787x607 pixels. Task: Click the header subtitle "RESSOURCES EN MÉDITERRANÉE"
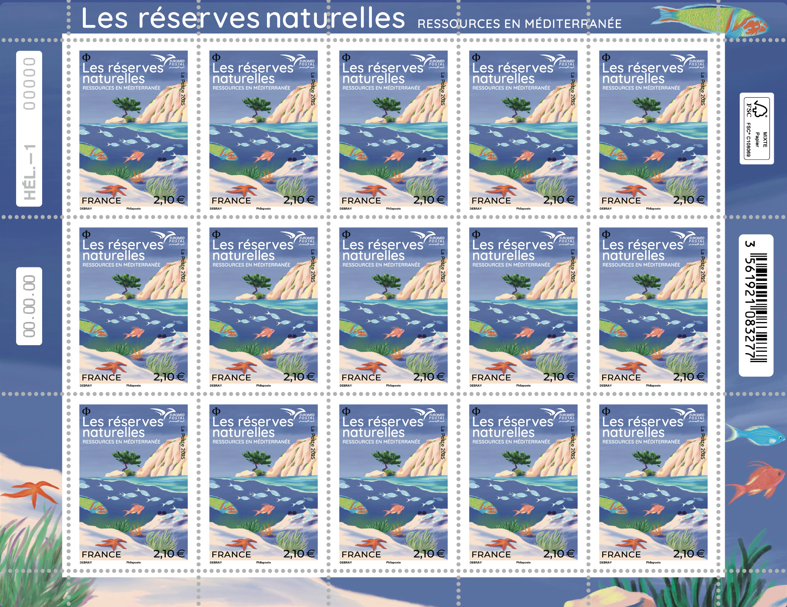tap(519, 24)
